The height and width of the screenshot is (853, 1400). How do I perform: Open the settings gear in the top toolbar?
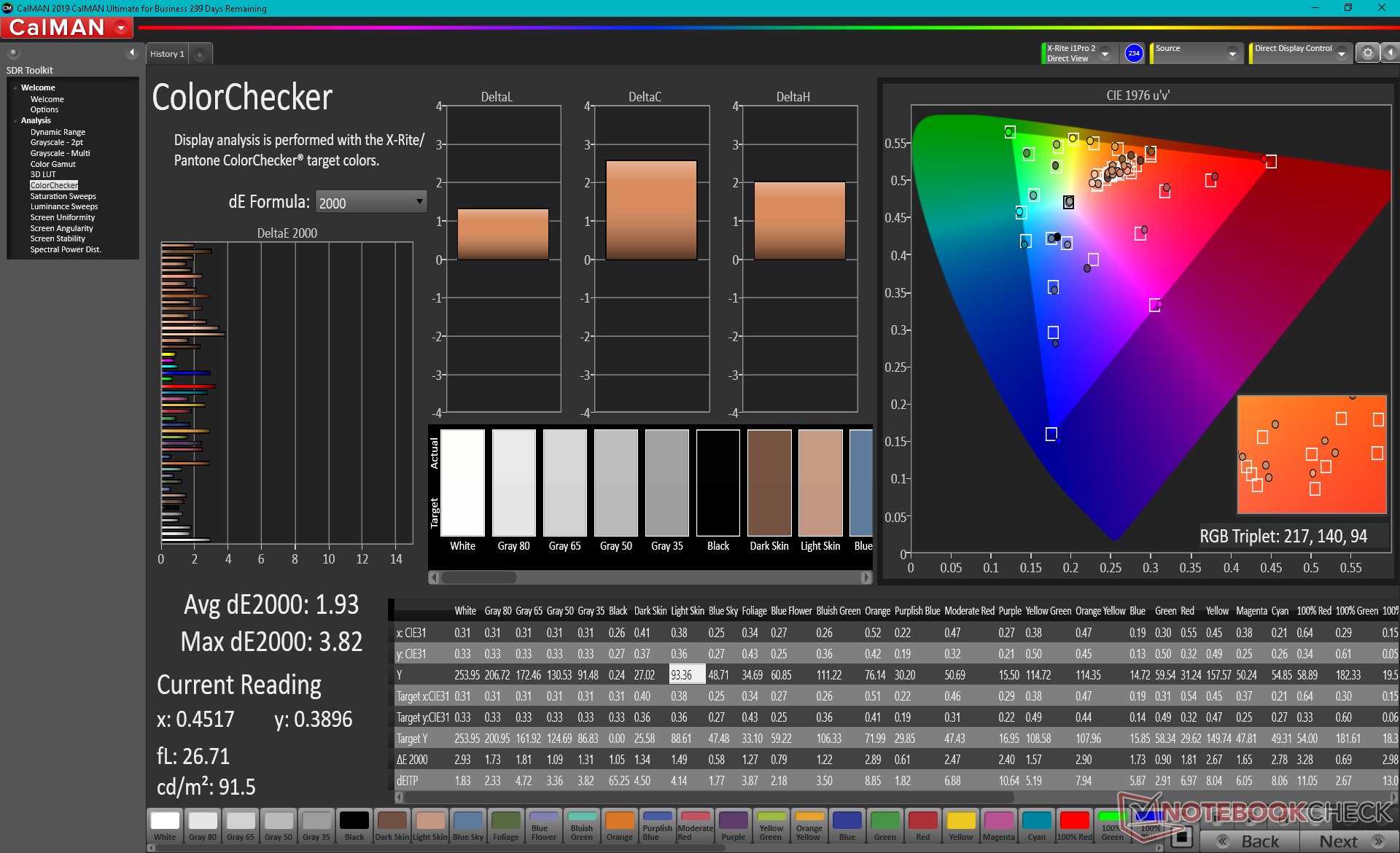pyautogui.click(x=1367, y=53)
